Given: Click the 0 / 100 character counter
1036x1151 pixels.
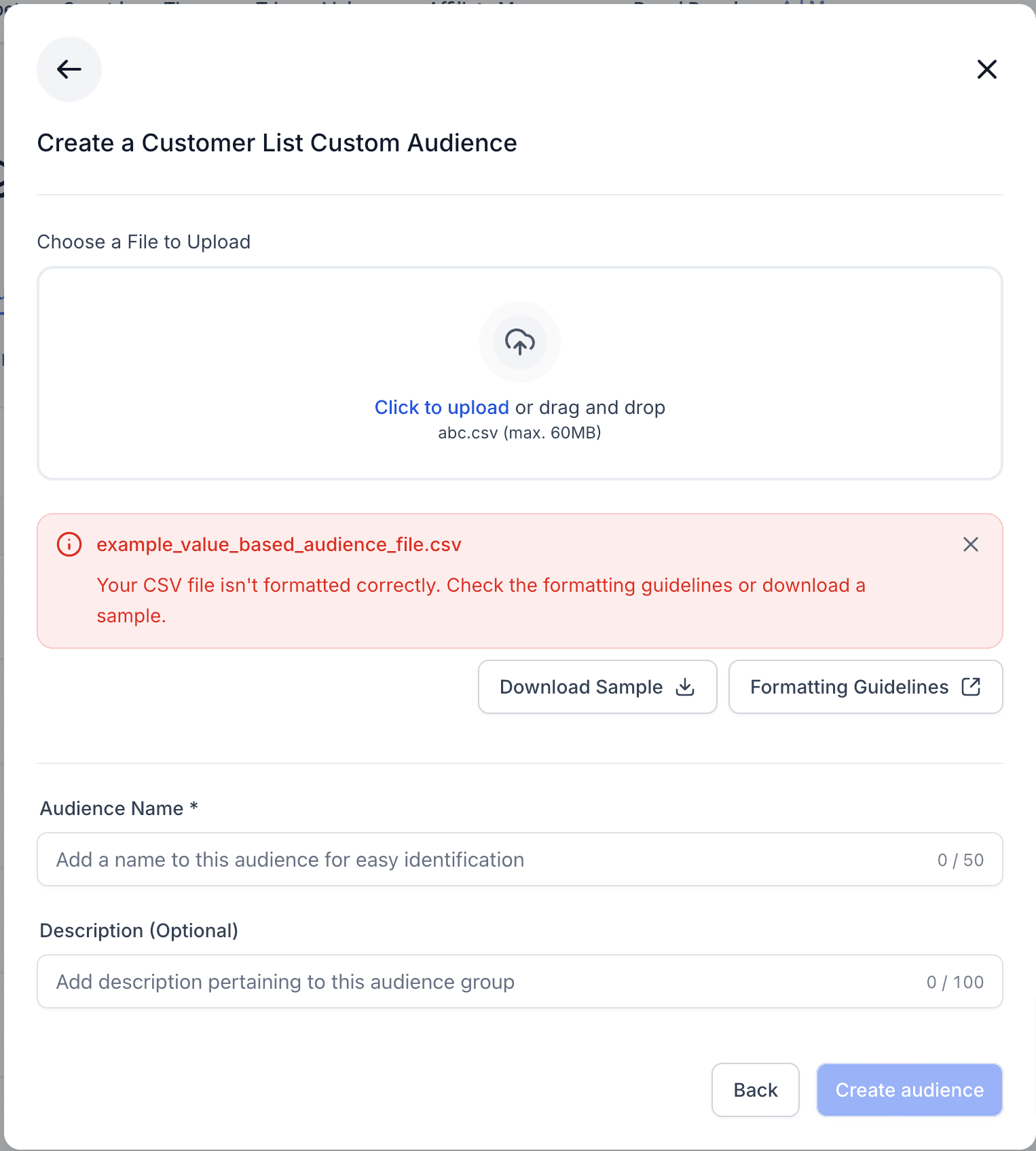Looking at the screenshot, I should click(x=955, y=982).
